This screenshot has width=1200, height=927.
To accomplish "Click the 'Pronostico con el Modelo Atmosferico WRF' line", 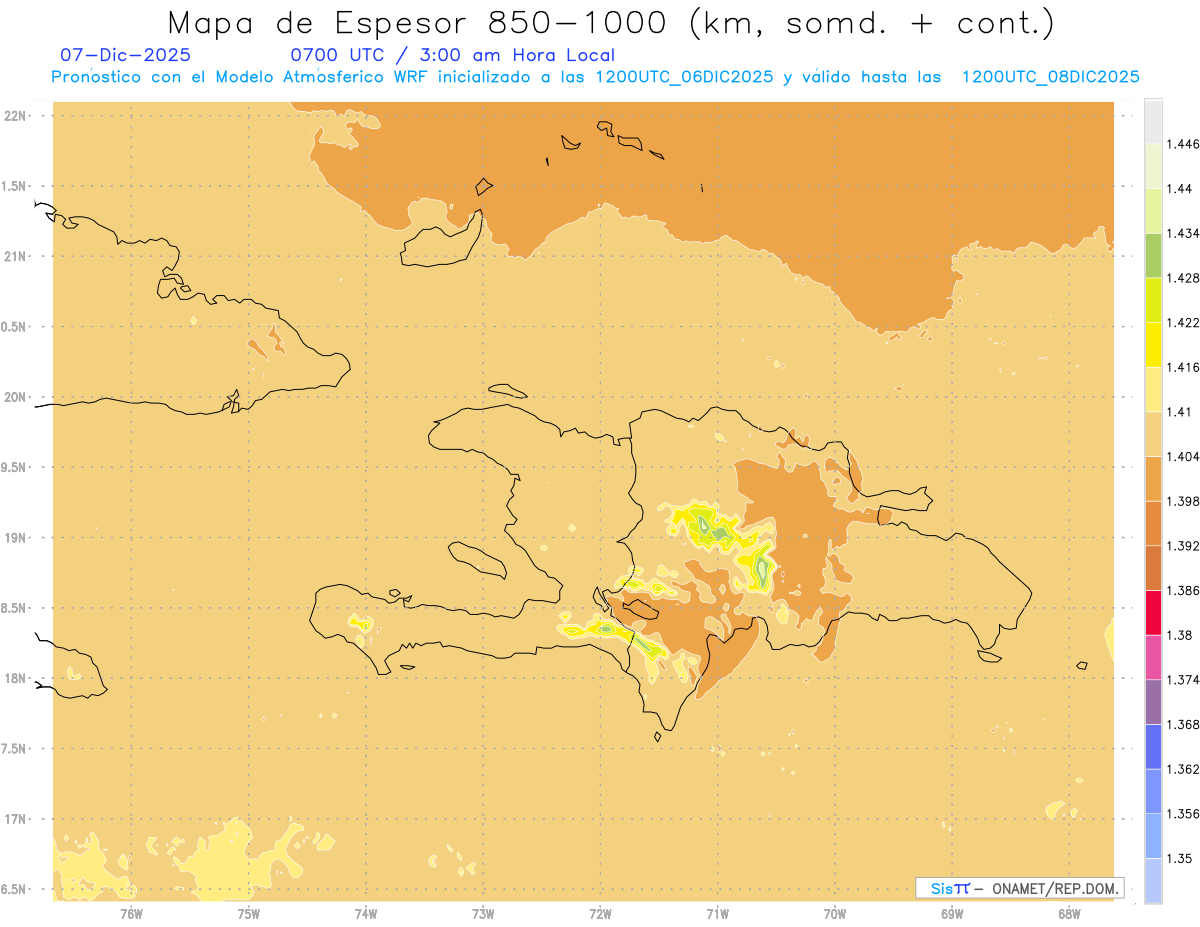I will (595, 77).
